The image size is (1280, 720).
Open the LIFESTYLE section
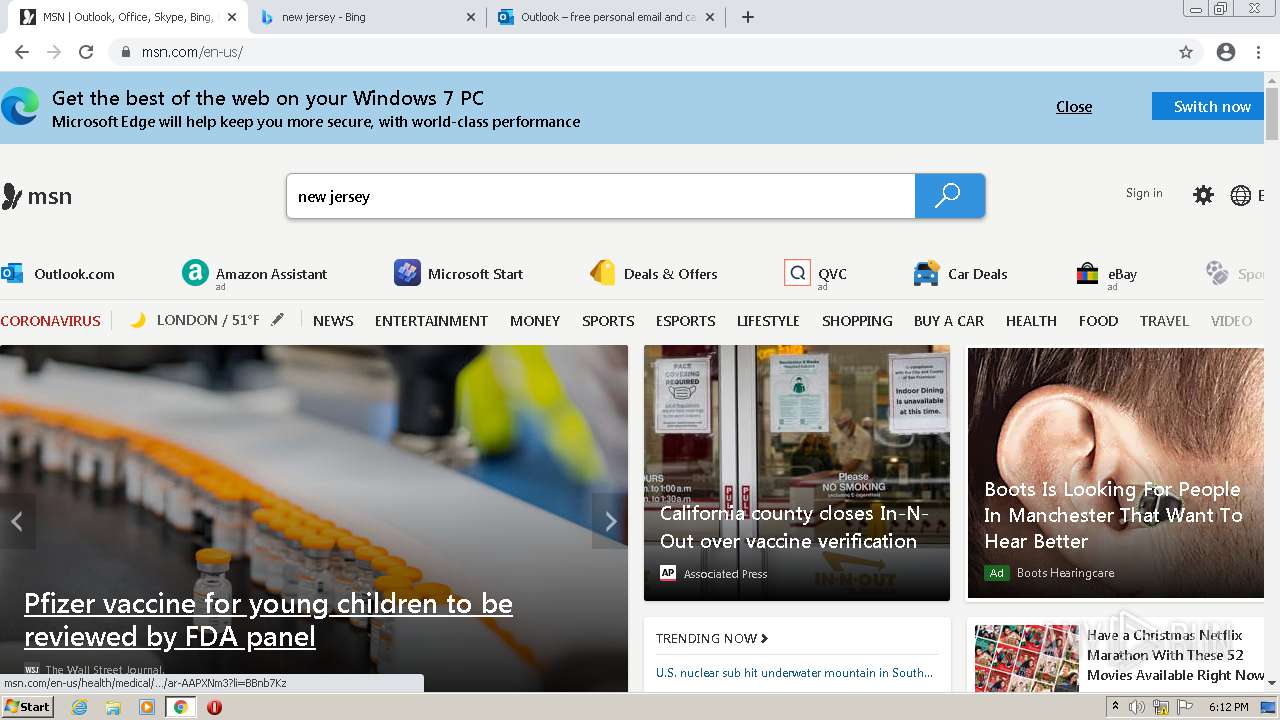[x=768, y=321]
